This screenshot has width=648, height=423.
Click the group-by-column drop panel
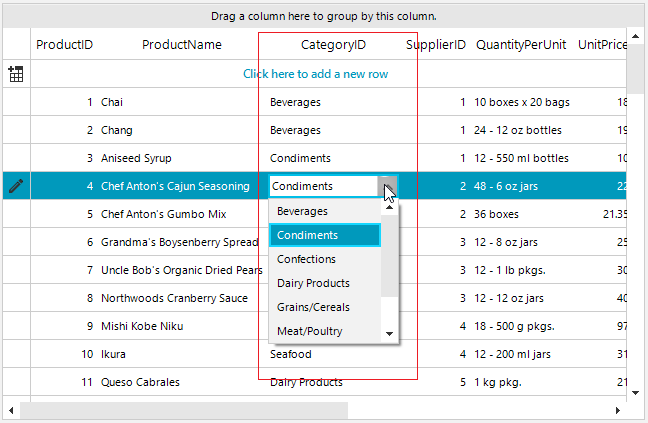[324, 16]
